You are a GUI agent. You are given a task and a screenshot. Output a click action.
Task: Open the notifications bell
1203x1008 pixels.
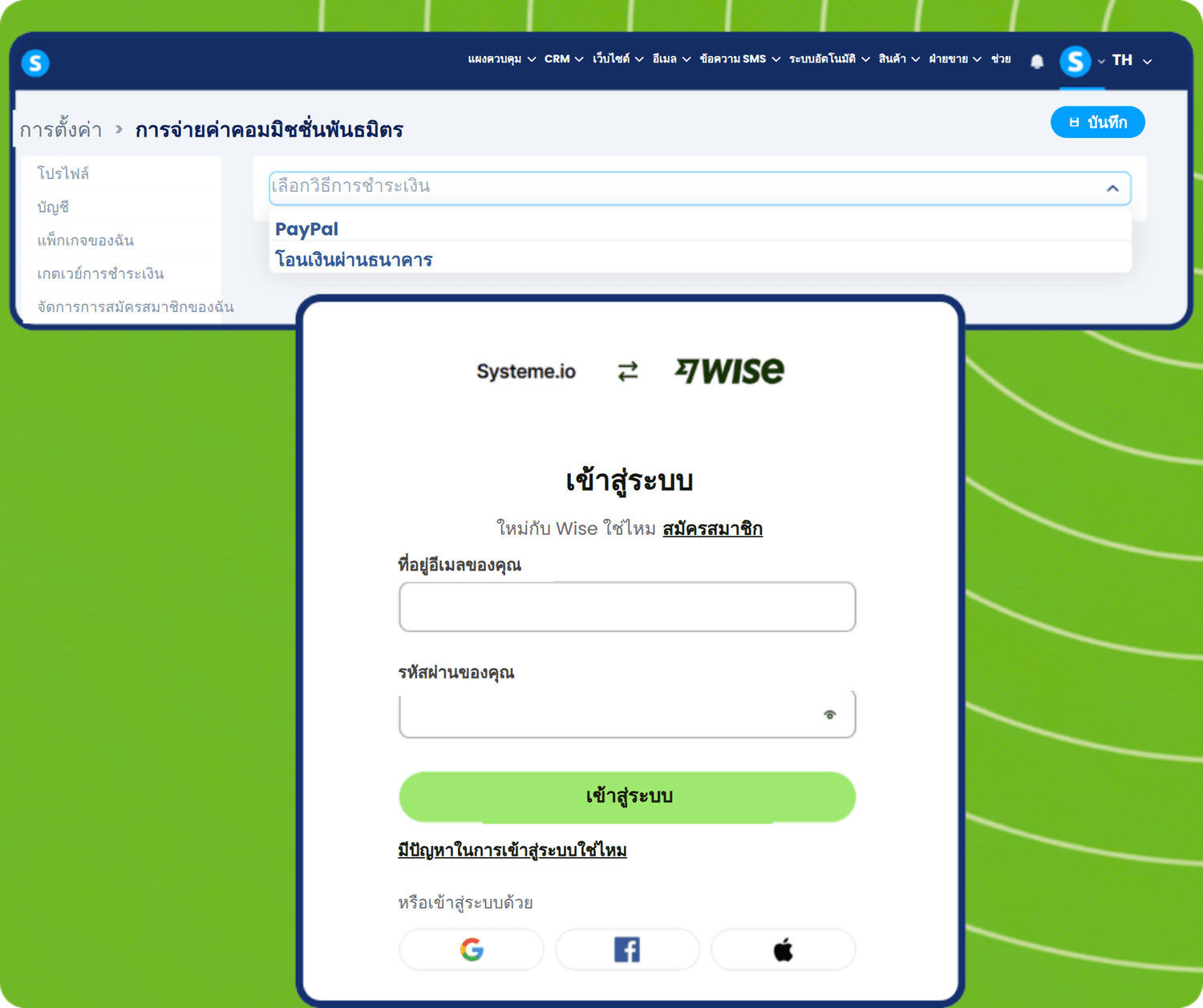click(1037, 61)
